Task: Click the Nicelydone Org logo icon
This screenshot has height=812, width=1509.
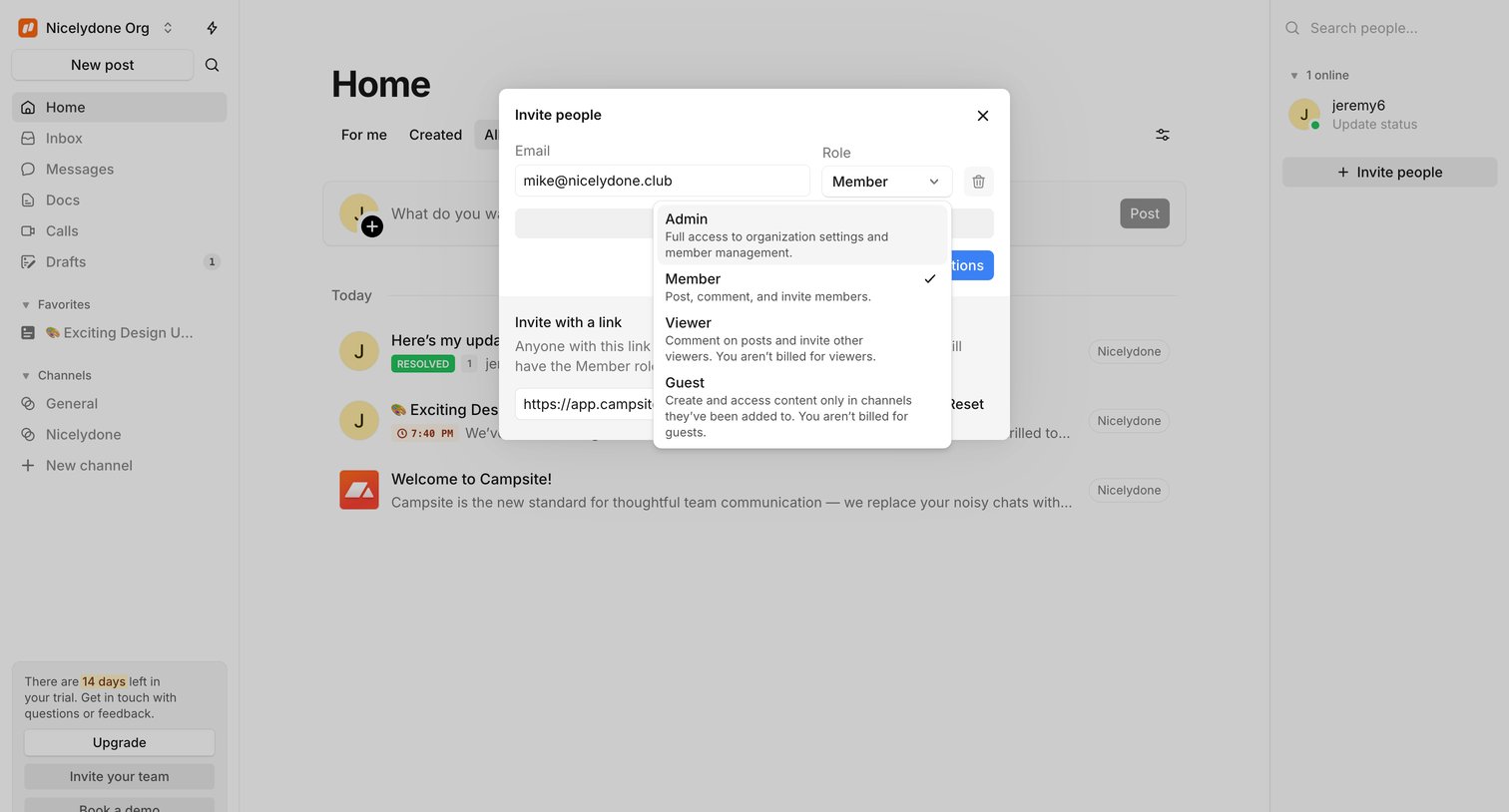Action: click(x=28, y=28)
